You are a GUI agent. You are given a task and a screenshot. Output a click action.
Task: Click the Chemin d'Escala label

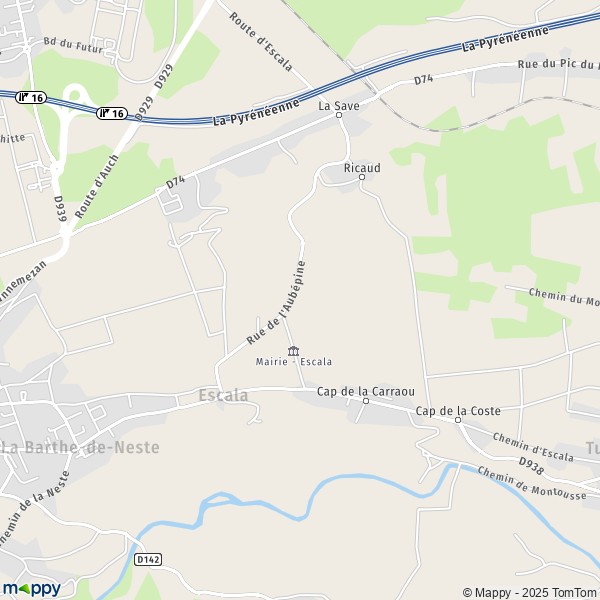533,447
